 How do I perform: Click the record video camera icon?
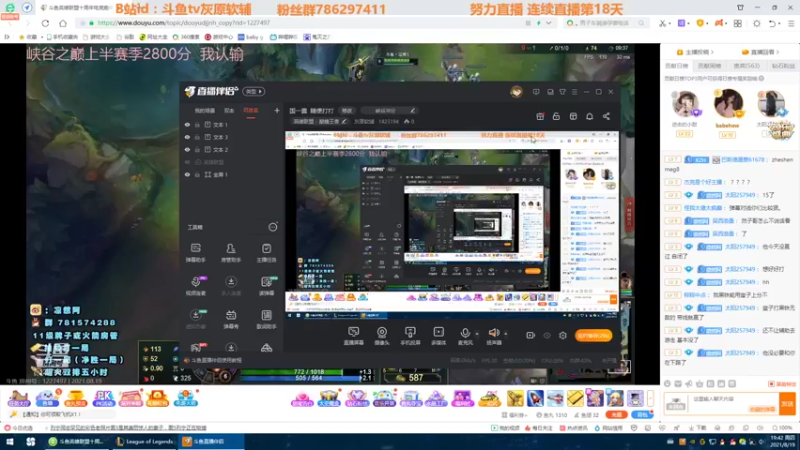pos(531,335)
